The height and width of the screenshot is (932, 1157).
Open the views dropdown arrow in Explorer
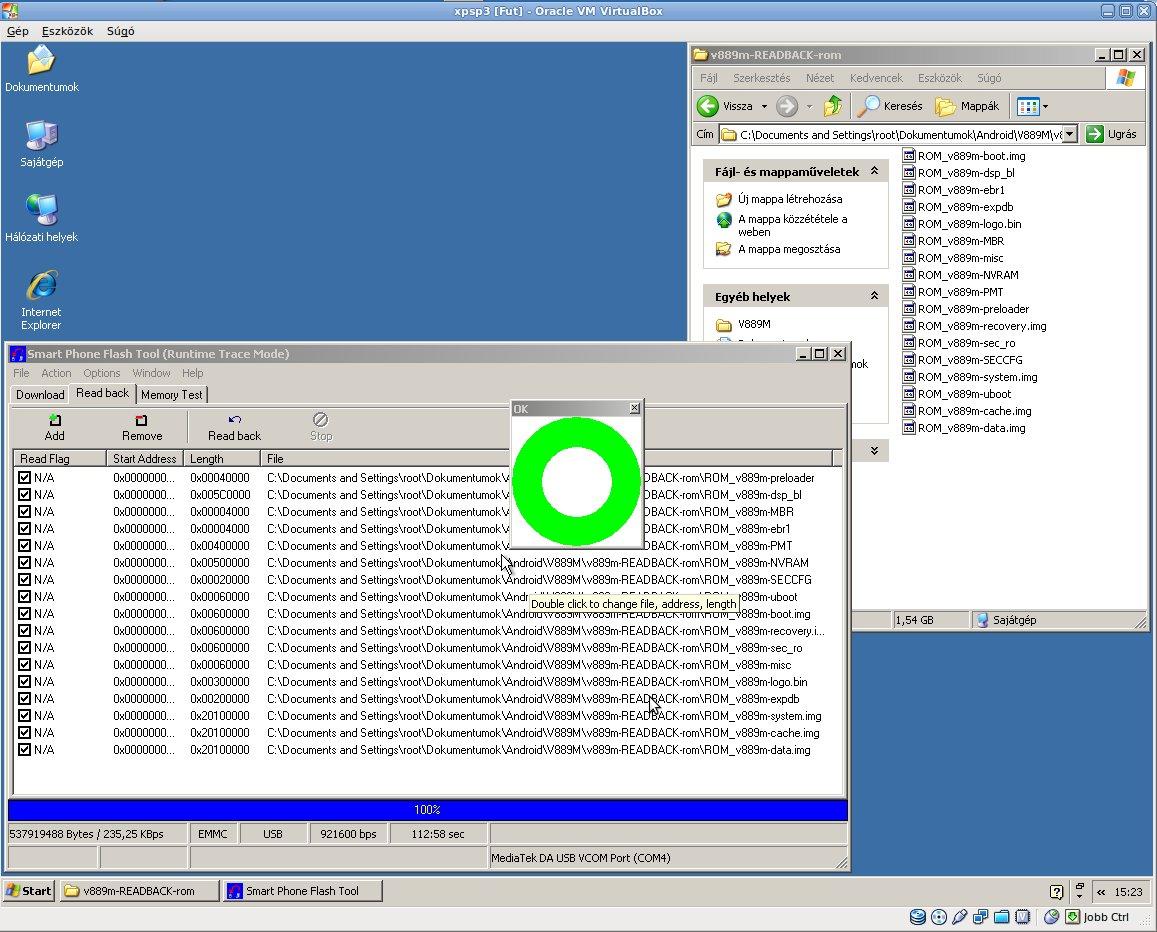[1045, 106]
